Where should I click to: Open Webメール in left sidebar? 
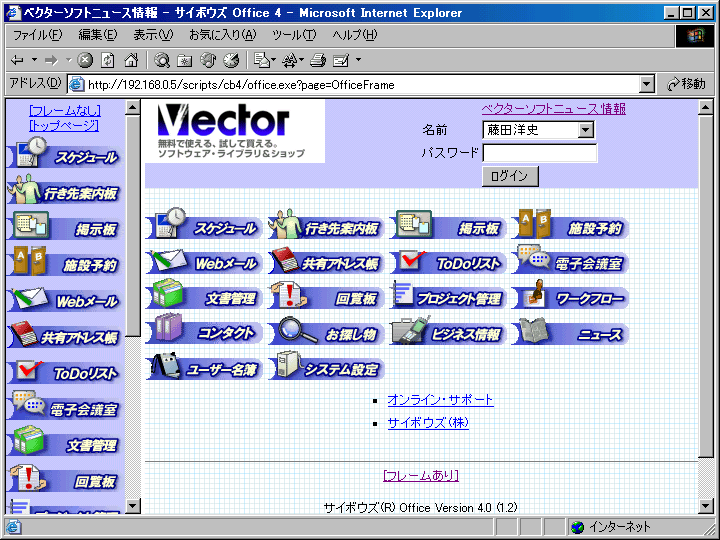64,298
